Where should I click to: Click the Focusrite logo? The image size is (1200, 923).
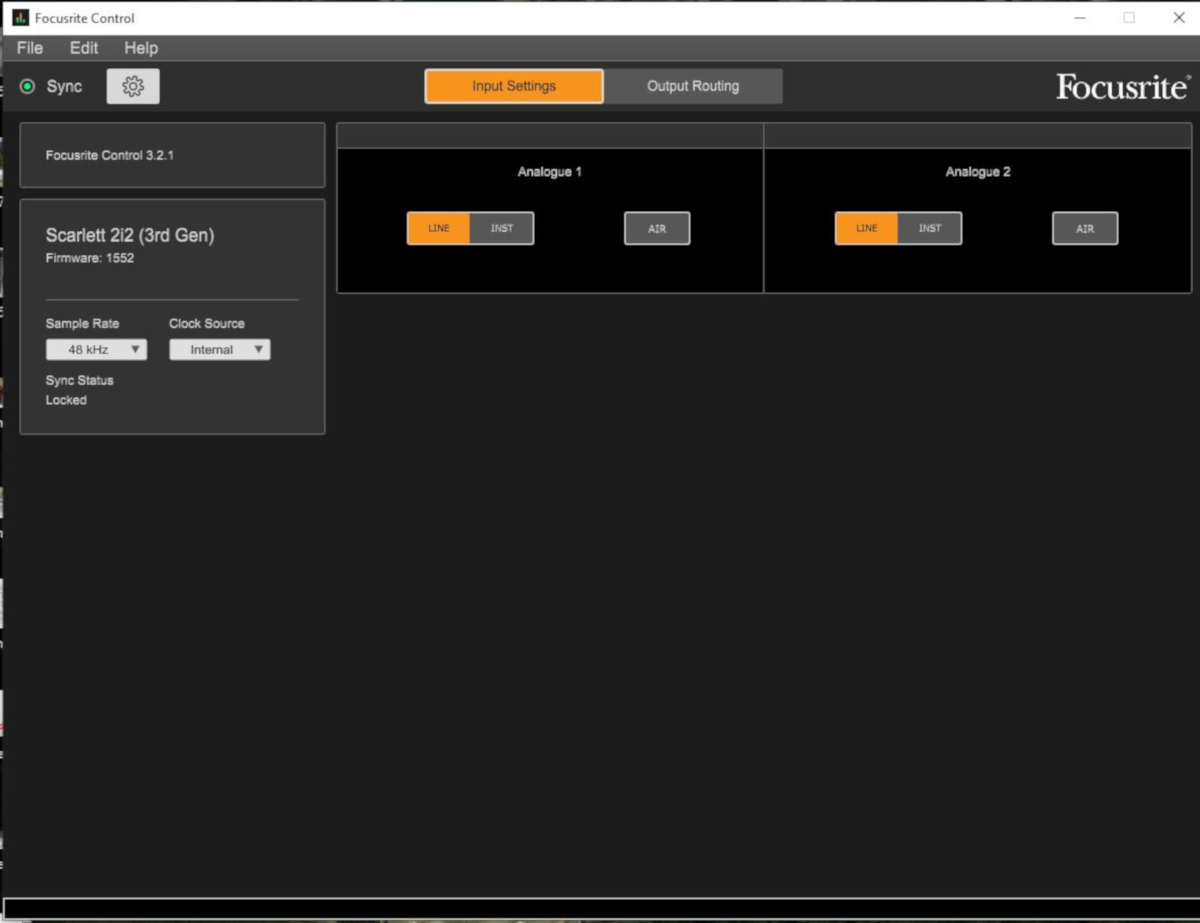coord(1123,87)
